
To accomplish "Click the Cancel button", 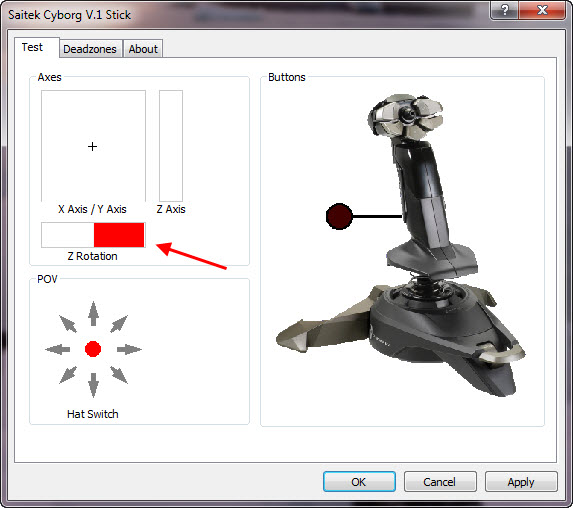I will click(x=440, y=482).
